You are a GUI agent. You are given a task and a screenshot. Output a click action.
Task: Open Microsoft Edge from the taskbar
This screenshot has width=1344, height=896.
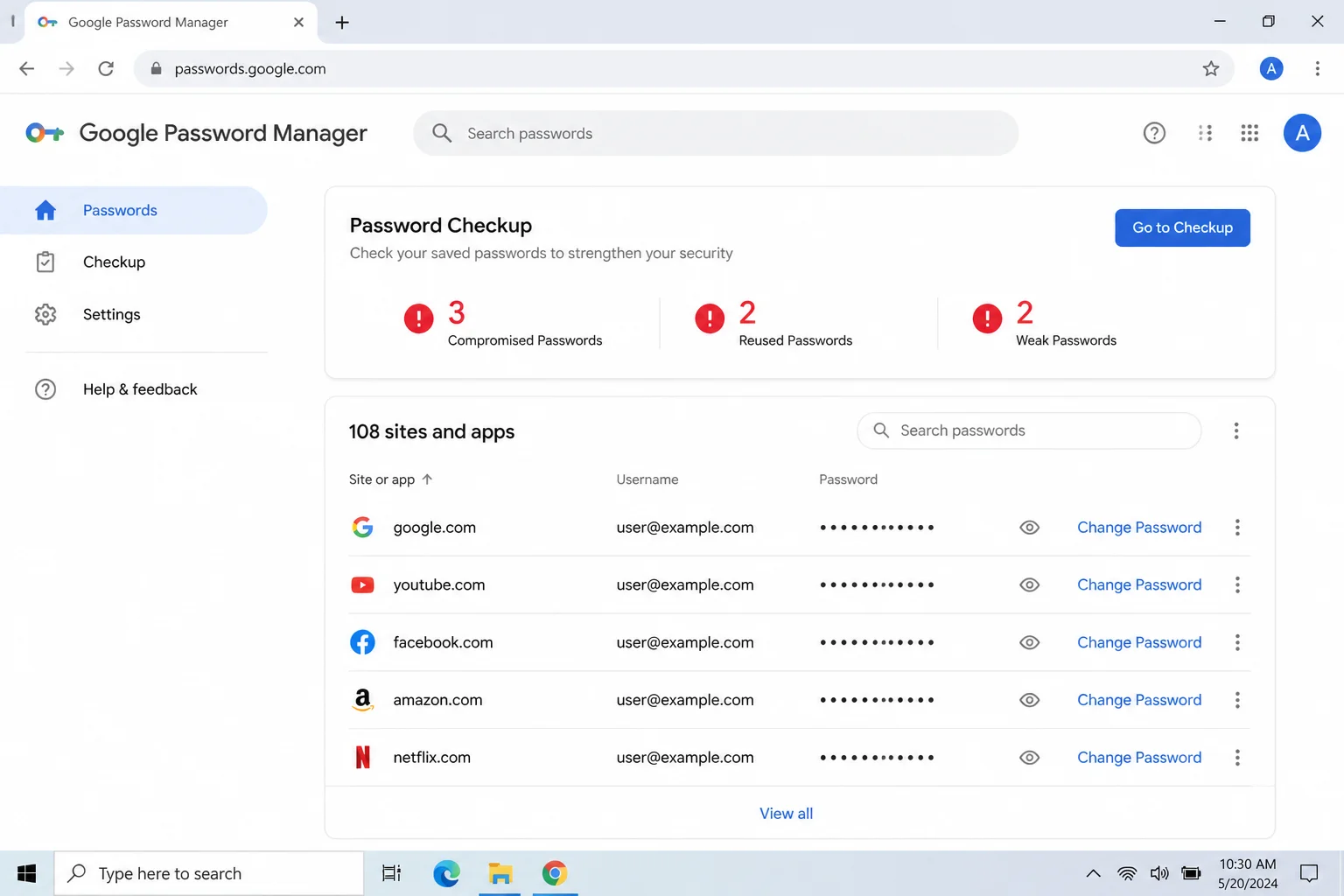[x=446, y=873]
